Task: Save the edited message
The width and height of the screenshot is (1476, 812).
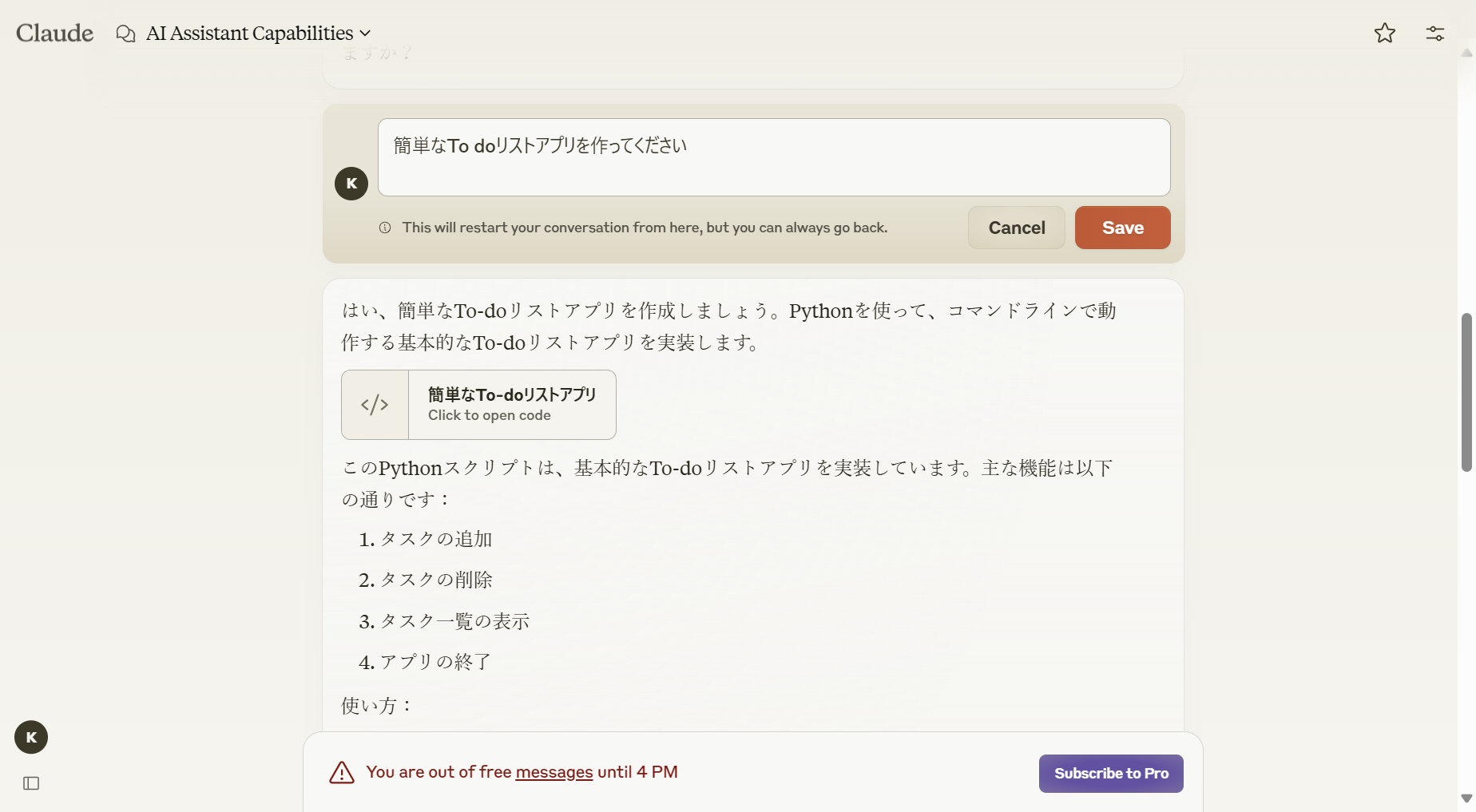Action: click(x=1122, y=228)
